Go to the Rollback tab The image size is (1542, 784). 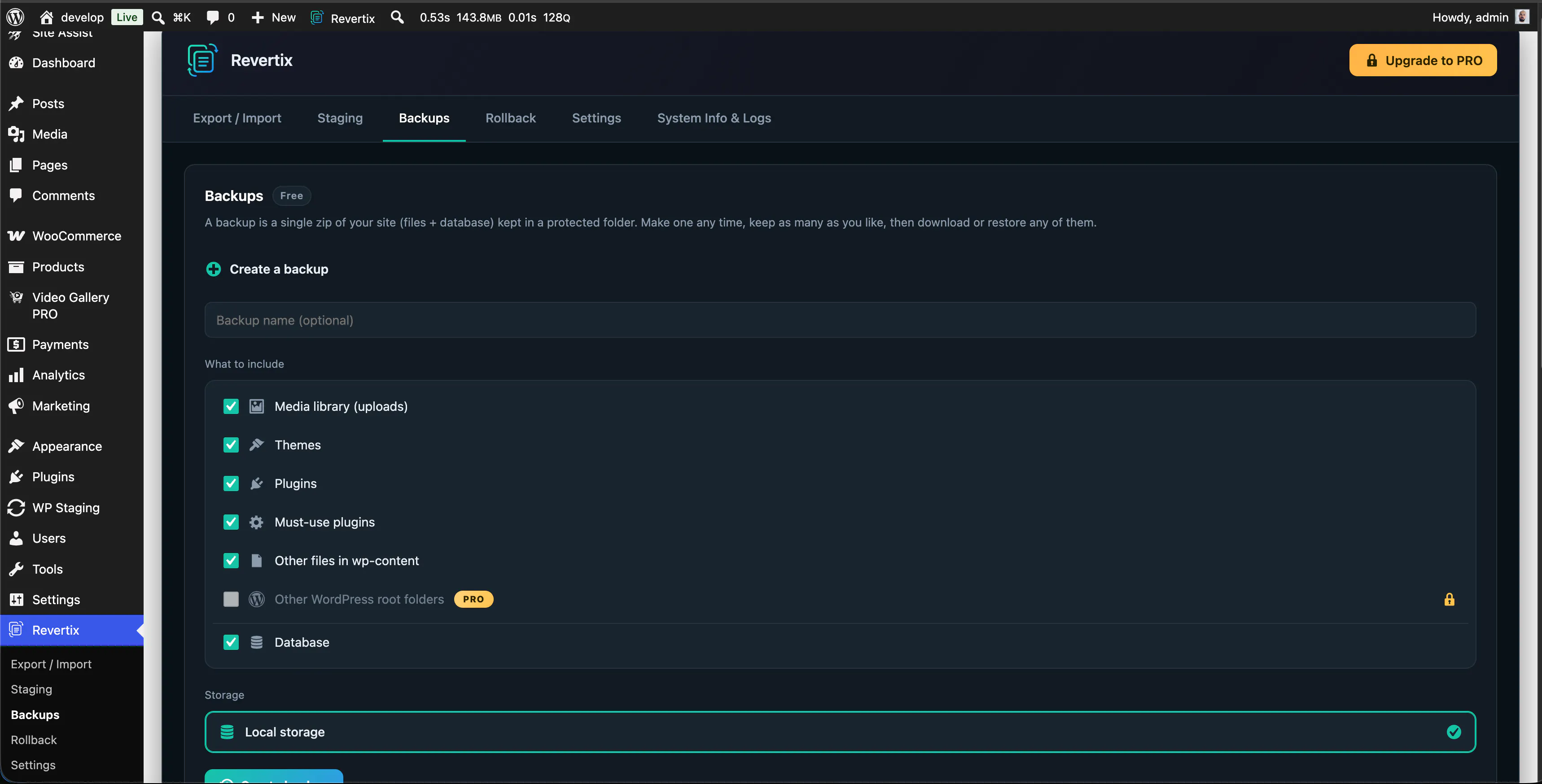pyautogui.click(x=511, y=118)
